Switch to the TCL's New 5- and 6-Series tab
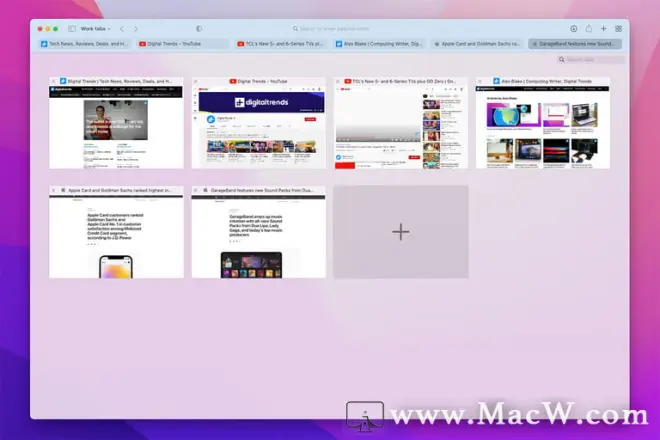 (x=281, y=44)
